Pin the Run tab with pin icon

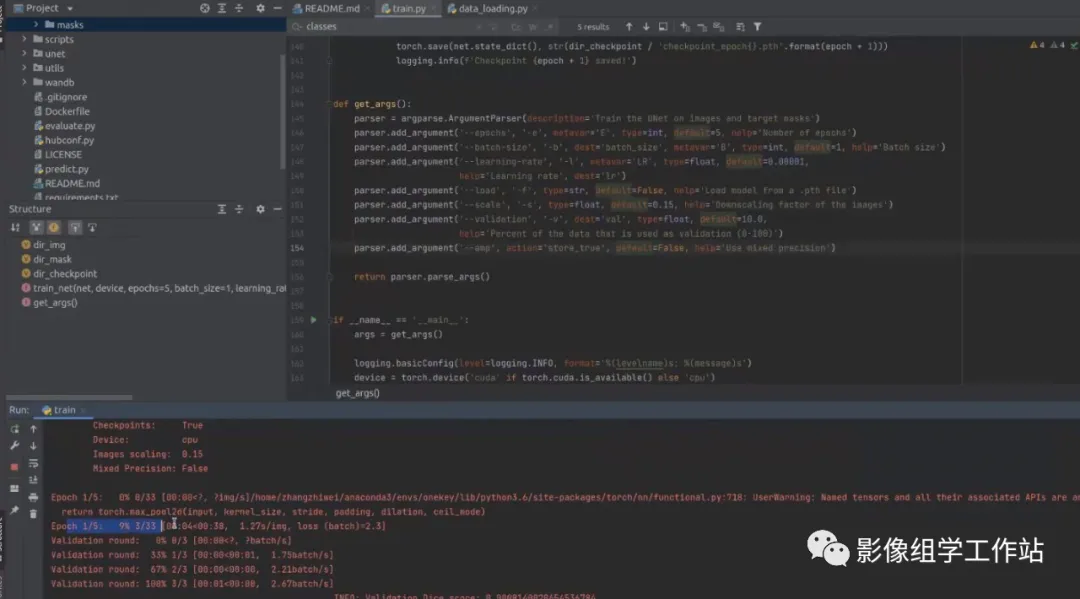pyautogui.click(x=14, y=510)
